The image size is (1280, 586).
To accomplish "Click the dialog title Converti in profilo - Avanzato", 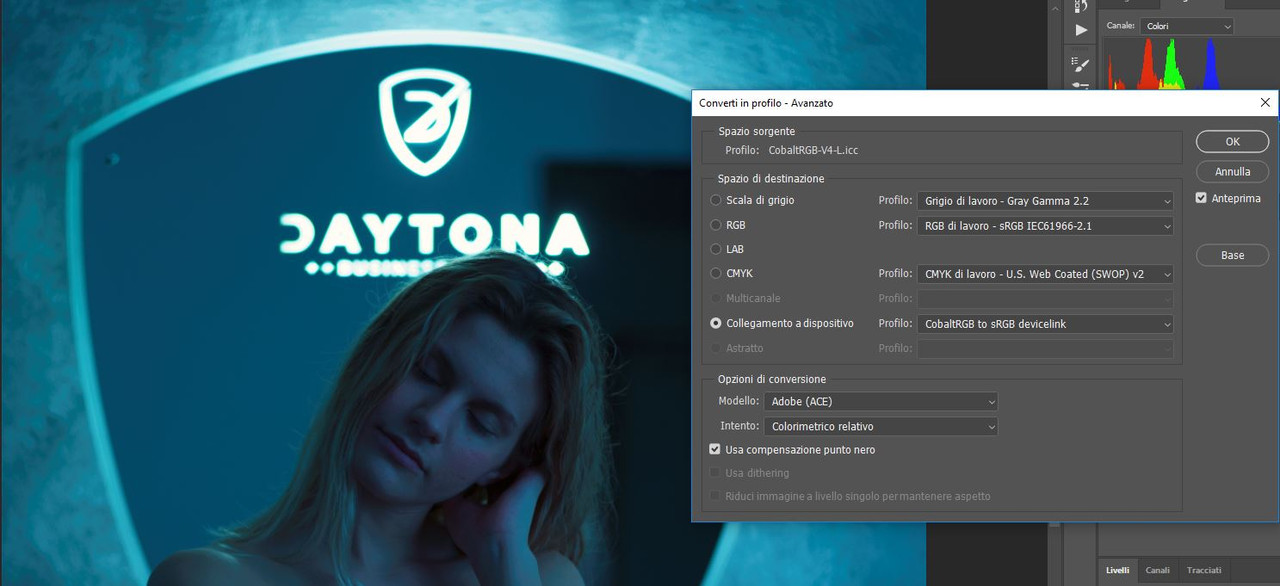I will click(766, 103).
